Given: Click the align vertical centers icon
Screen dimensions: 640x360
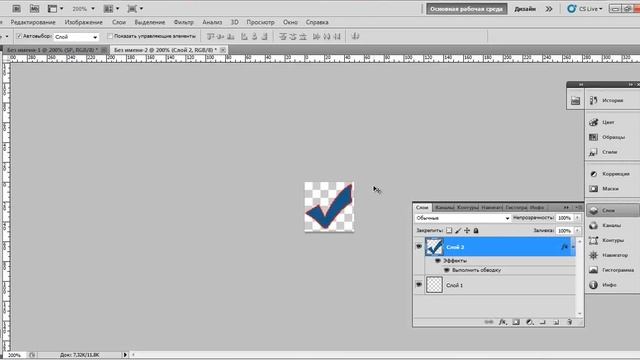Looking at the screenshot, I should (220, 37).
